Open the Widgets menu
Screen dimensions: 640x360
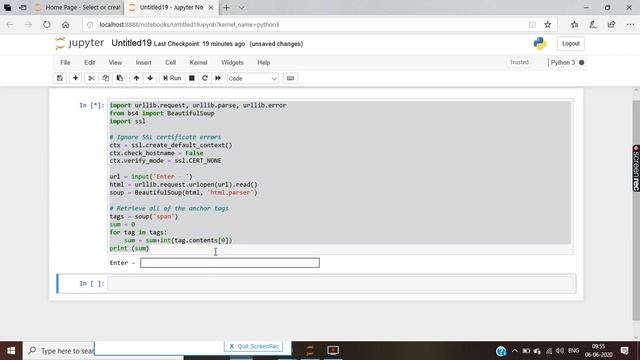(x=232, y=62)
